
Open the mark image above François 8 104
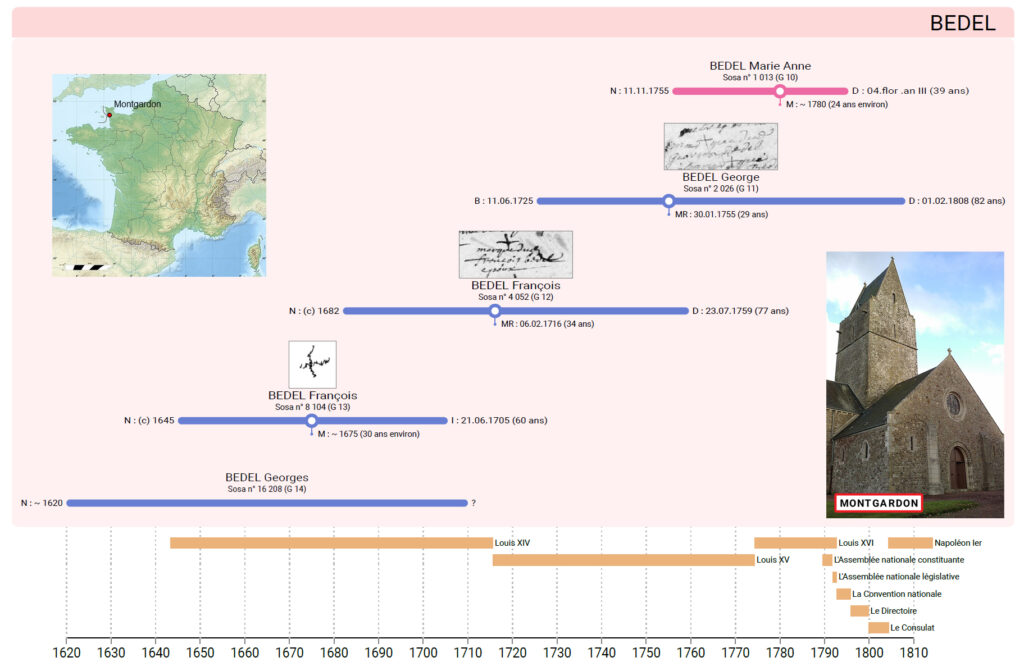pyautogui.click(x=312, y=364)
